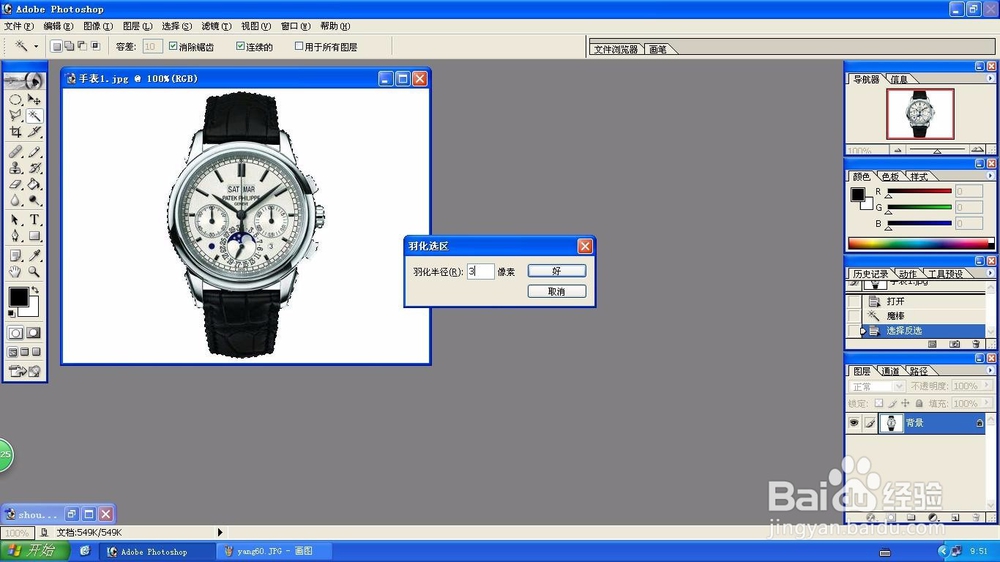This screenshot has height=562, width=1000.
Task: Open the Layers panel flyout menu
Action: 990,370
